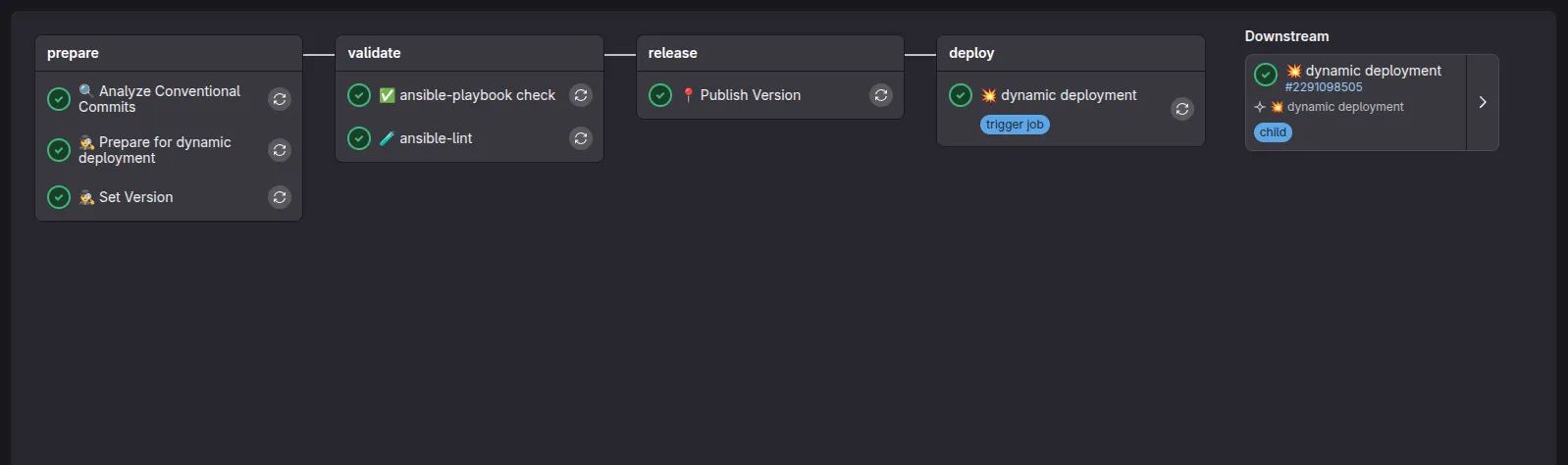The image size is (1568, 465).
Task: Open downstream pipeline #2291098505 link
Action: pos(1324,87)
